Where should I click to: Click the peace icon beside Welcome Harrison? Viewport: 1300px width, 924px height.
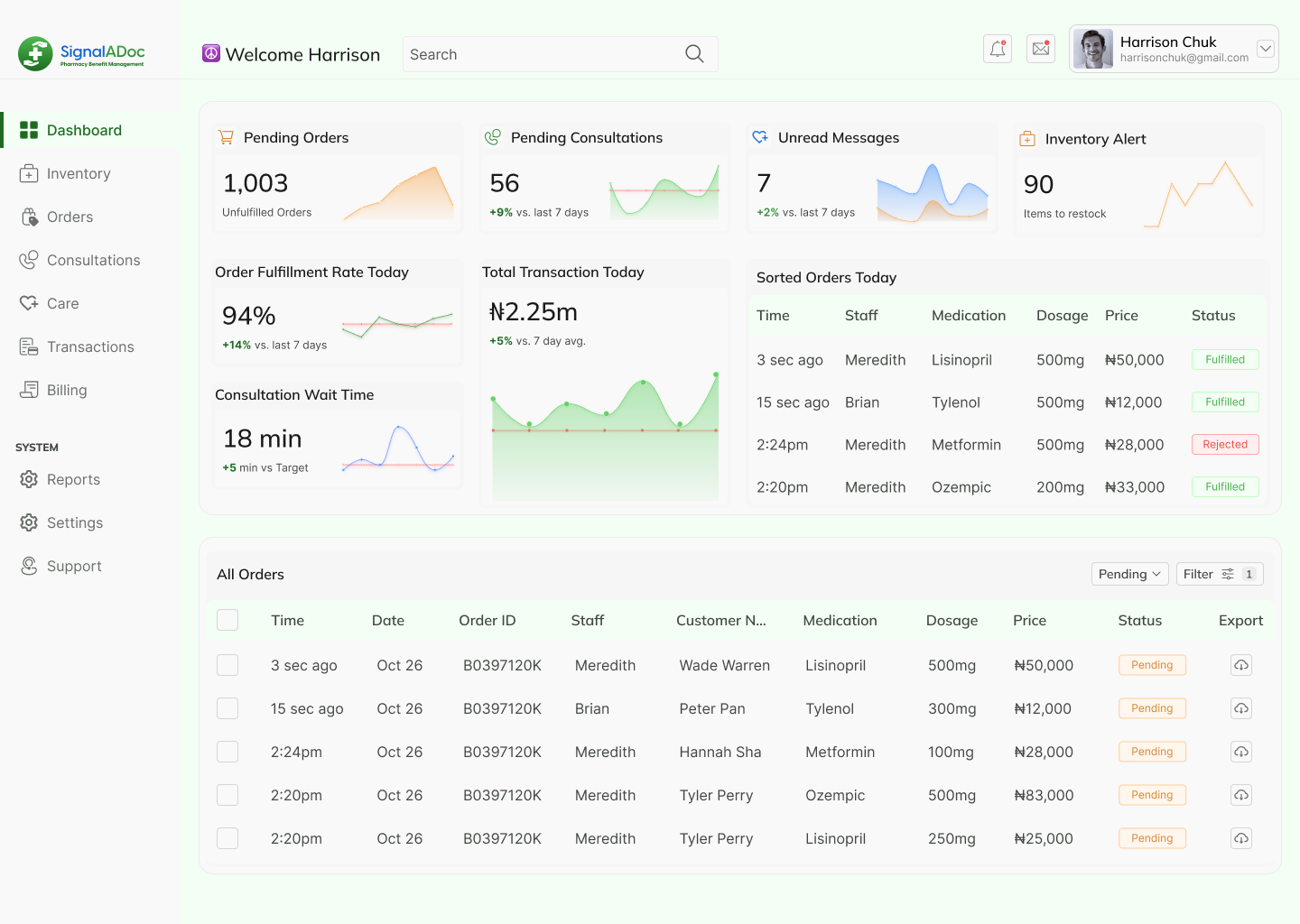coord(211,54)
